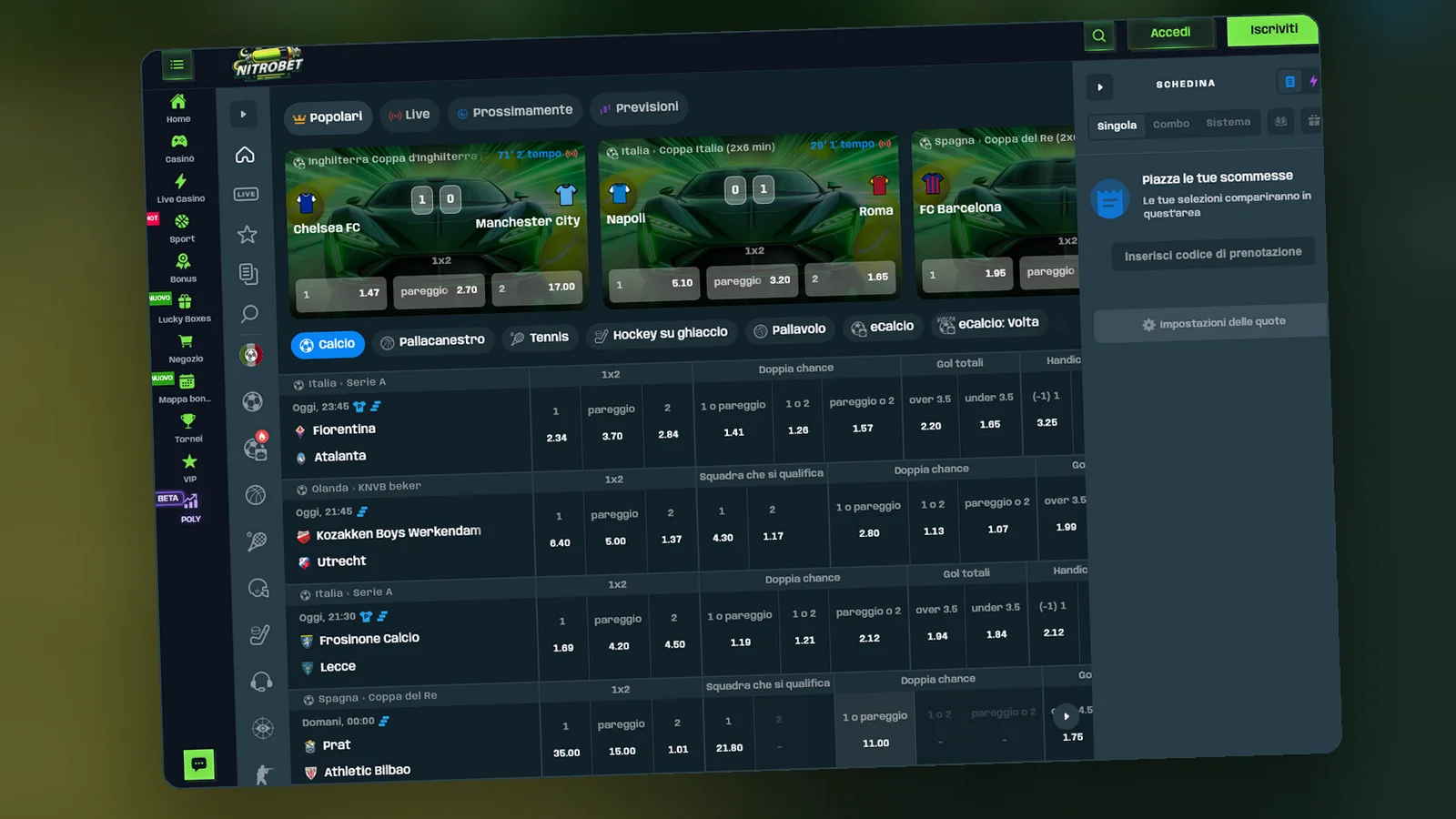Open the Previsioni tab
This screenshot has width=1456, height=819.
[x=640, y=107]
